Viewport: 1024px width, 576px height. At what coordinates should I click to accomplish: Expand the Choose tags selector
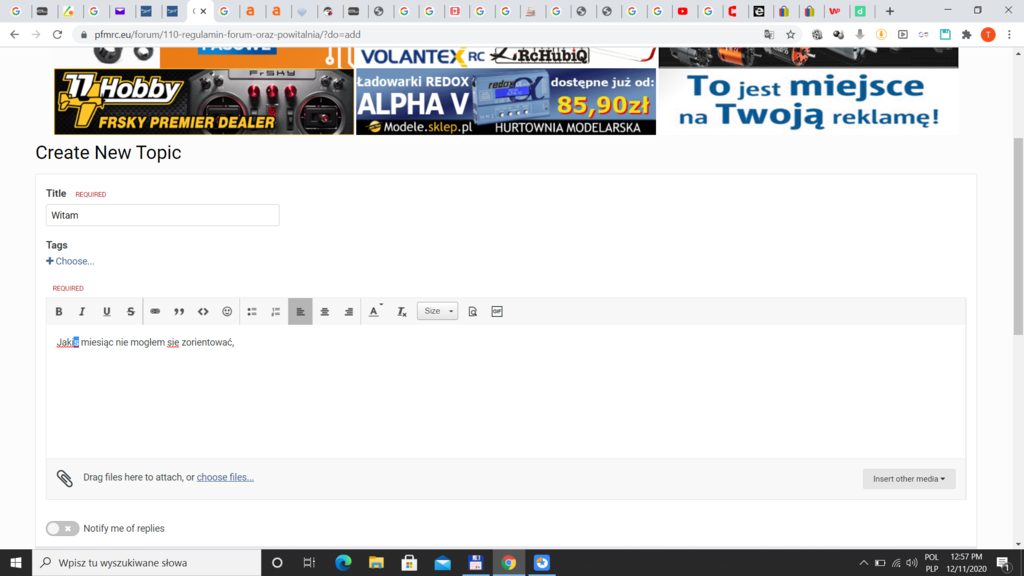point(70,261)
